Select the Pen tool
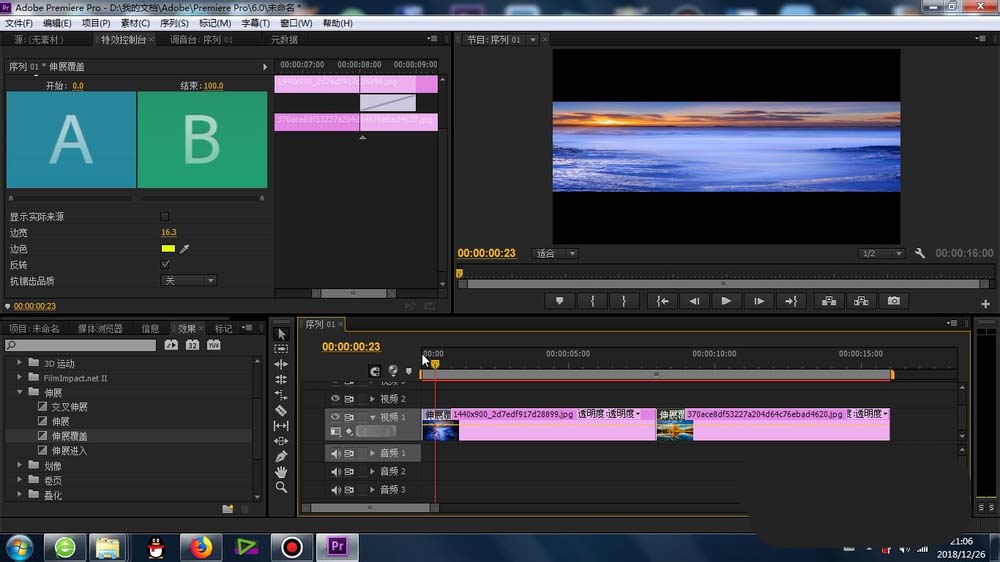 (281, 456)
